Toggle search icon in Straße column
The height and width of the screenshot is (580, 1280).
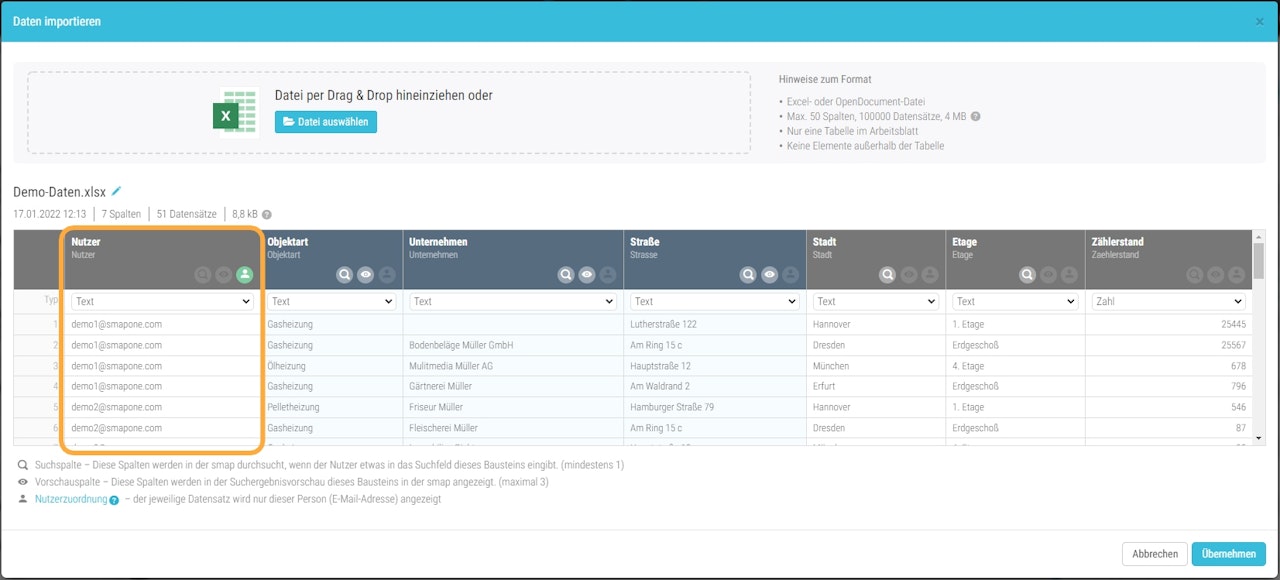pyautogui.click(x=749, y=274)
